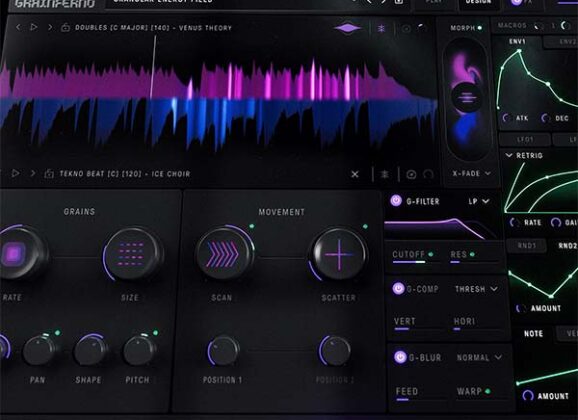Image resolution: width=578 pixels, height=420 pixels.
Task: Click the Position 1 knob
Action: (x=223, y=350)
